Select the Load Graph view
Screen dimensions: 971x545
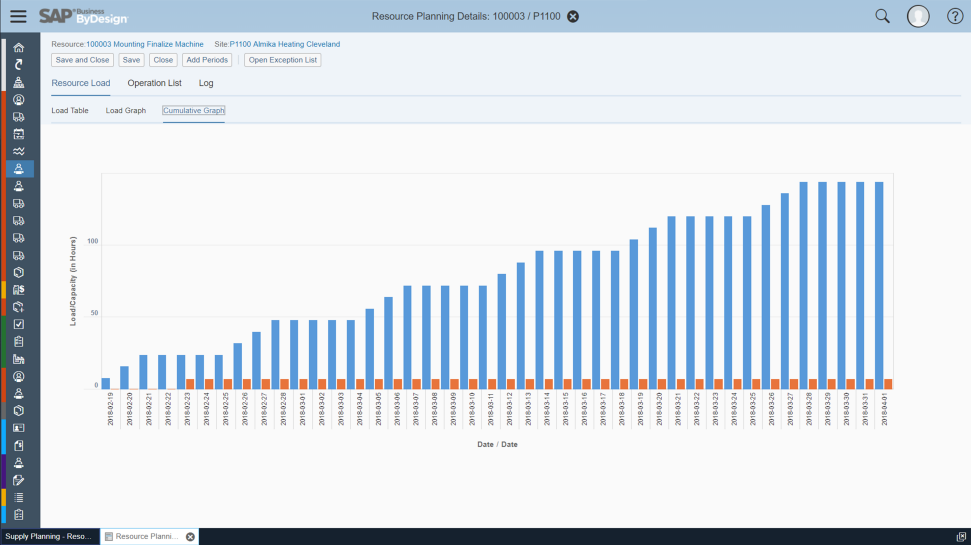click(x=126, y=110)
